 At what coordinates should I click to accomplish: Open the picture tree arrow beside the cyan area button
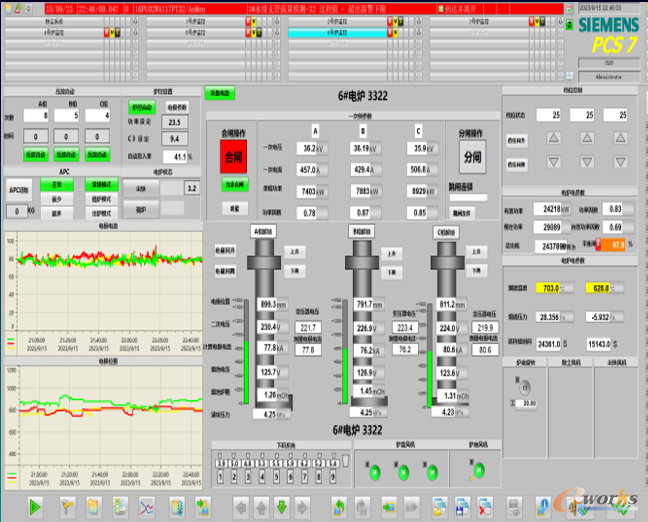(419, 32)
